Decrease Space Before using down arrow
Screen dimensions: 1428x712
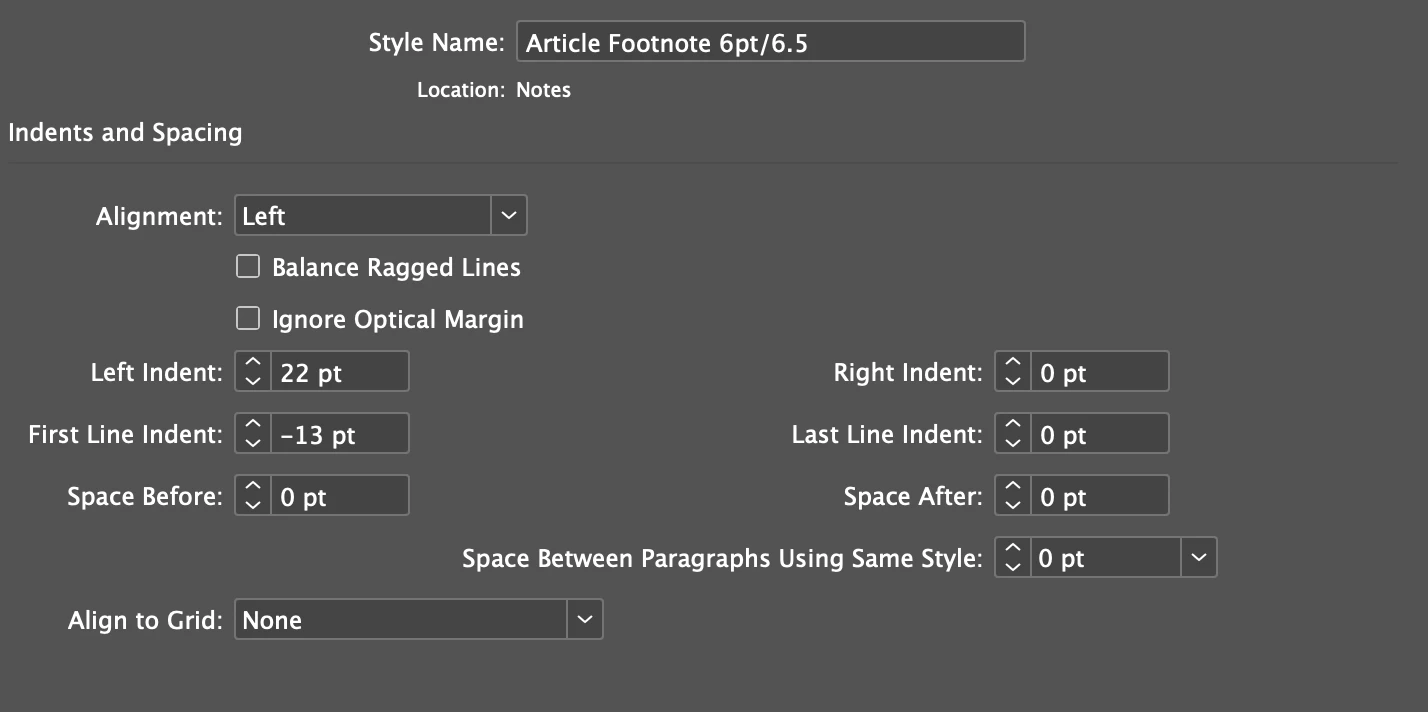click(253, 504)
